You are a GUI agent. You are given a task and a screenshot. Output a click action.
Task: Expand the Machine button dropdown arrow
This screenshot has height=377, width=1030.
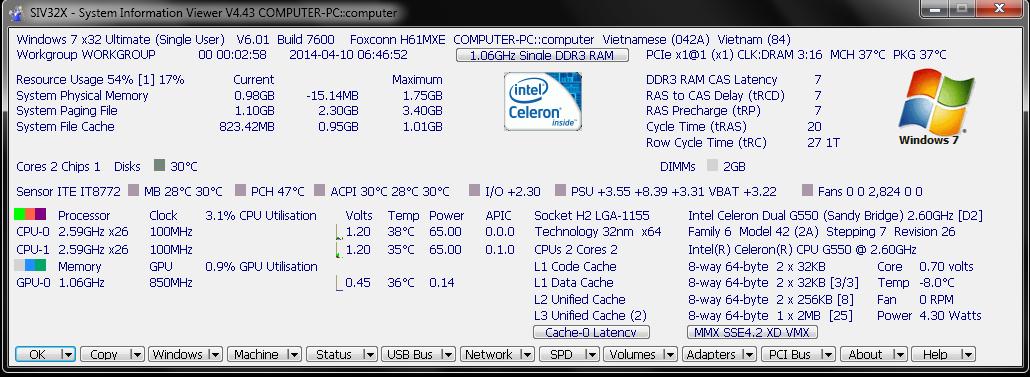click(294, 354)
